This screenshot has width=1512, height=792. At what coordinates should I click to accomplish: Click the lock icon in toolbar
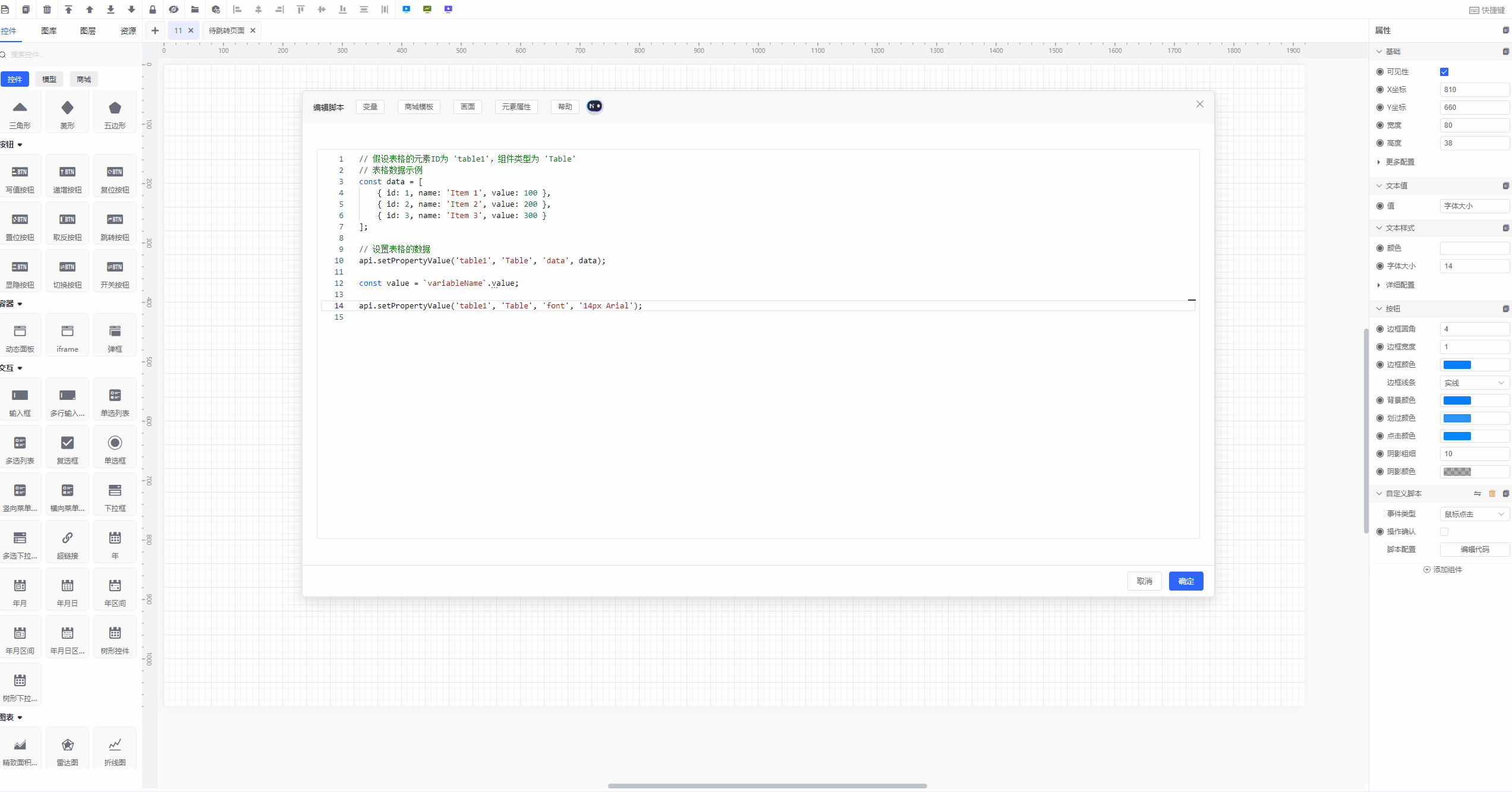point(152,9)
